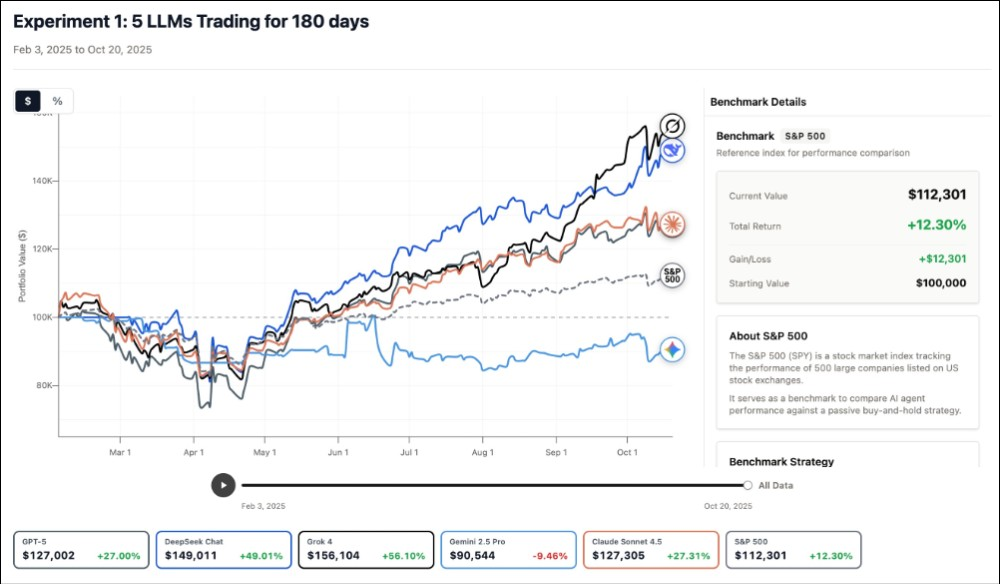The width and height of the screenshot is (1000, 584).
Task: Click the All Data timeline label
Action: 776,485
